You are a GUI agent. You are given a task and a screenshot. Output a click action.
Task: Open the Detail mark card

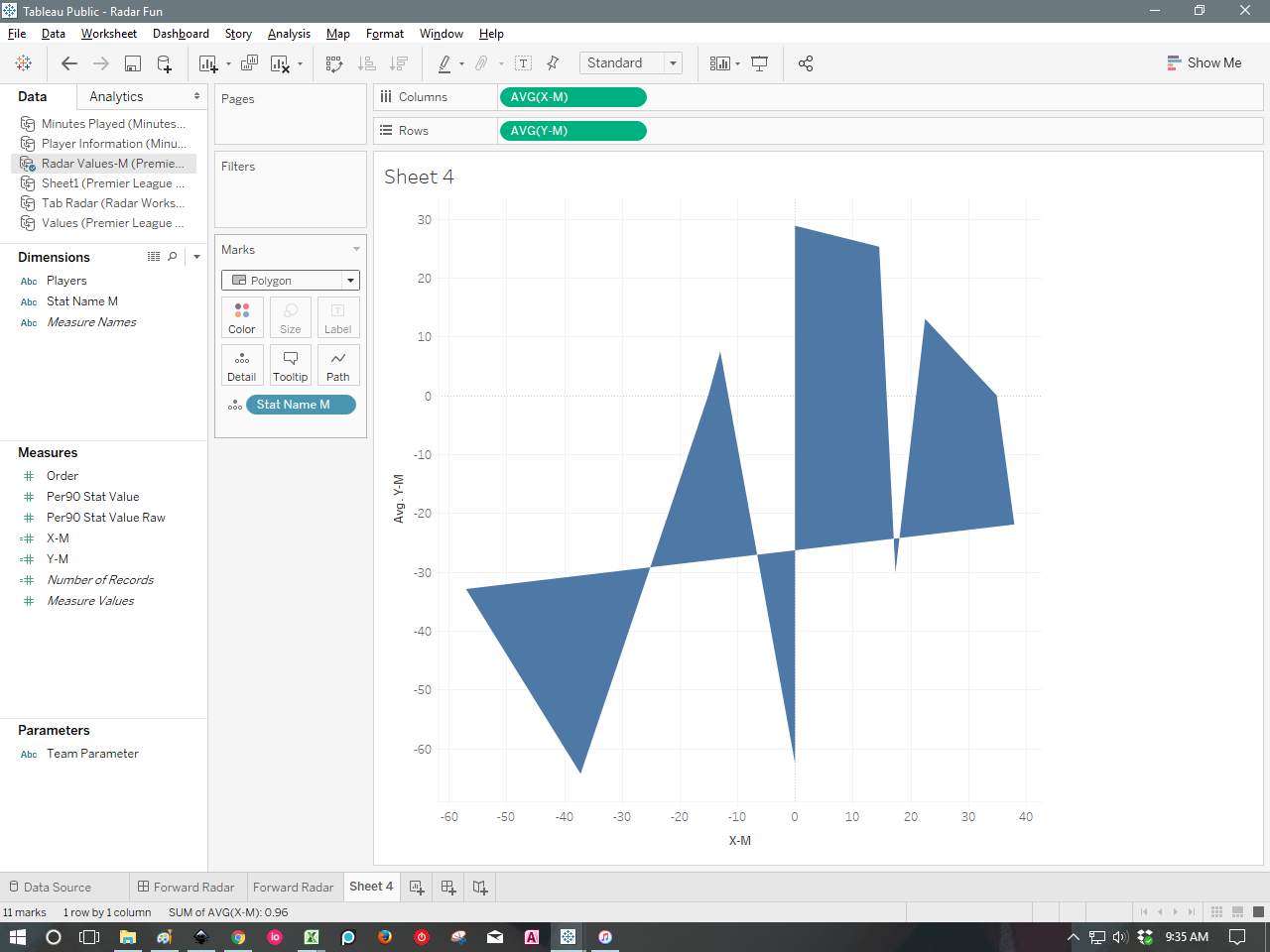point(242,365)
